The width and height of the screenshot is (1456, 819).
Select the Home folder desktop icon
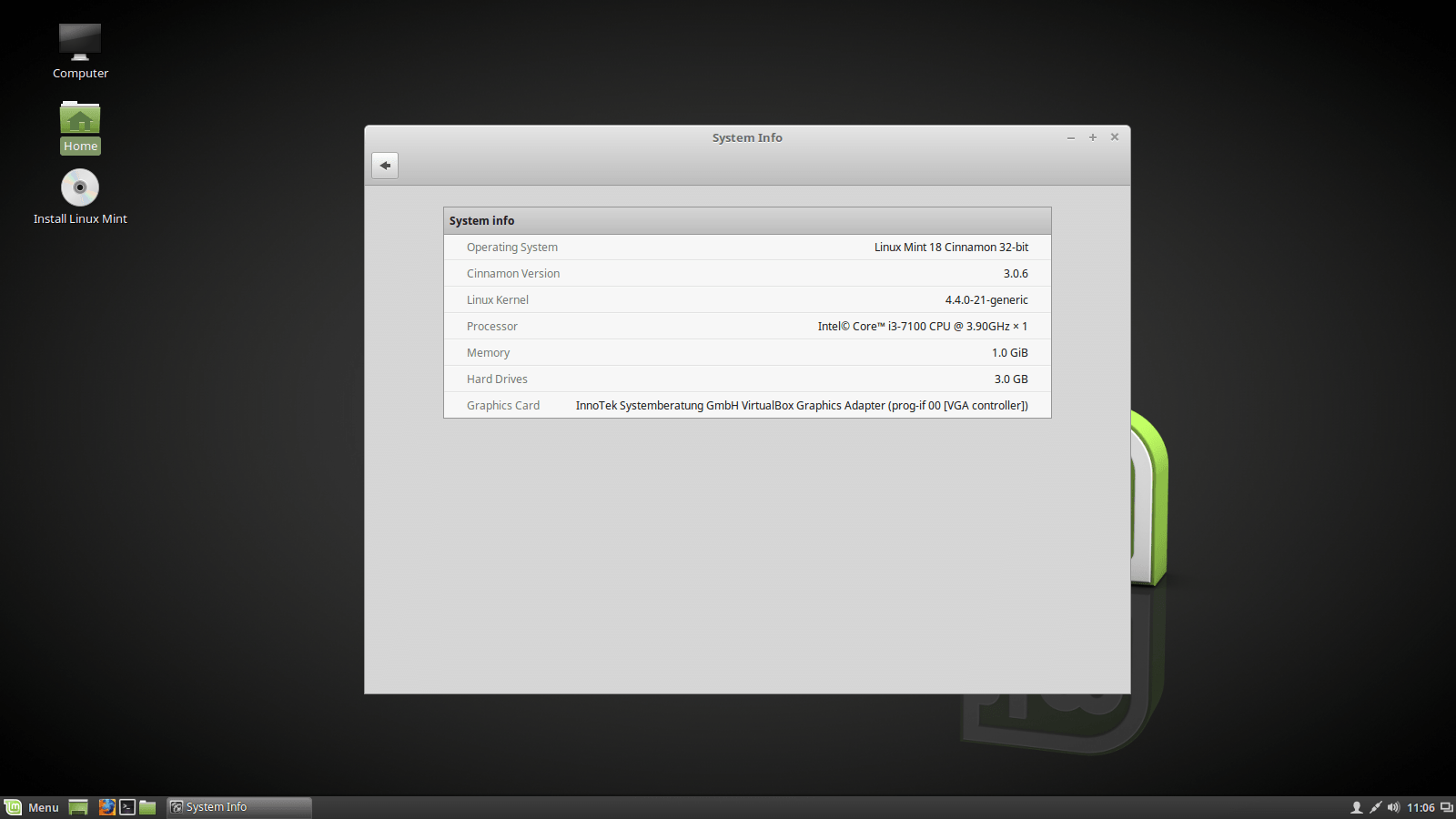[80, 127]
